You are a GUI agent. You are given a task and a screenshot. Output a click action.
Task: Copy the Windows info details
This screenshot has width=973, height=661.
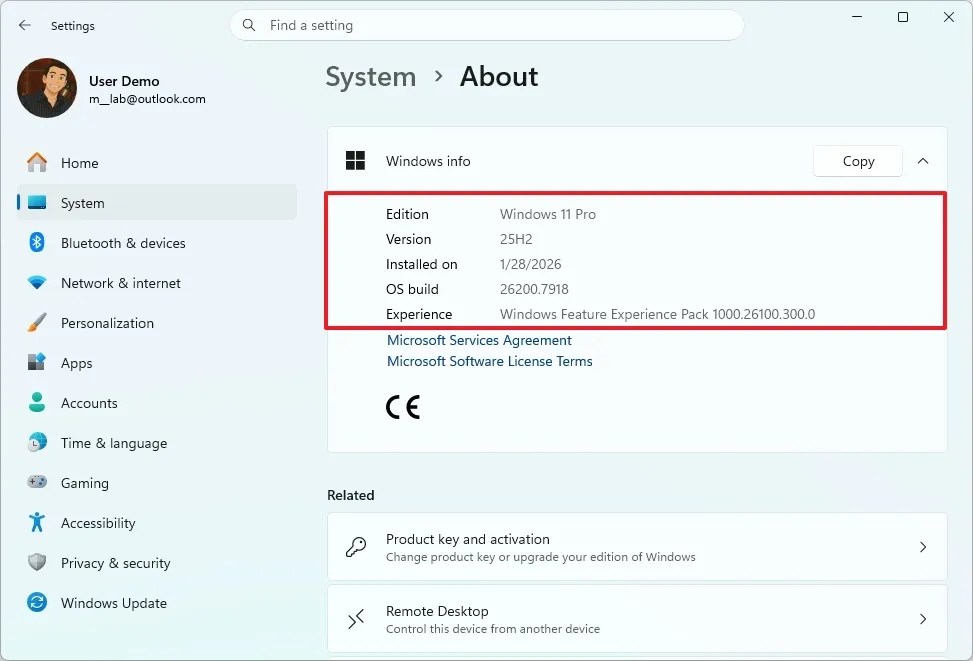pos(857,160)
